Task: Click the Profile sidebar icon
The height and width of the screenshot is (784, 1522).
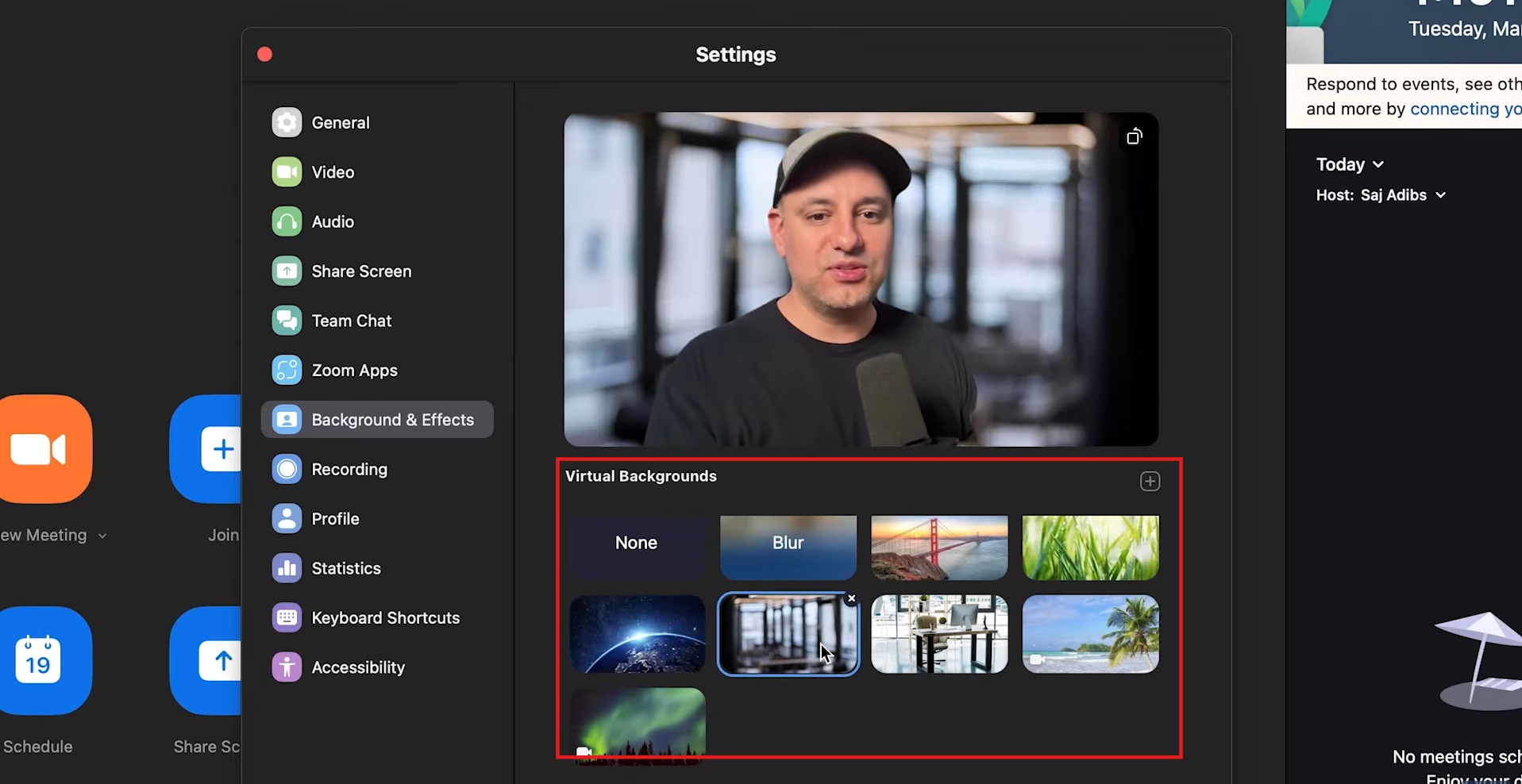Action: [287, 519]
